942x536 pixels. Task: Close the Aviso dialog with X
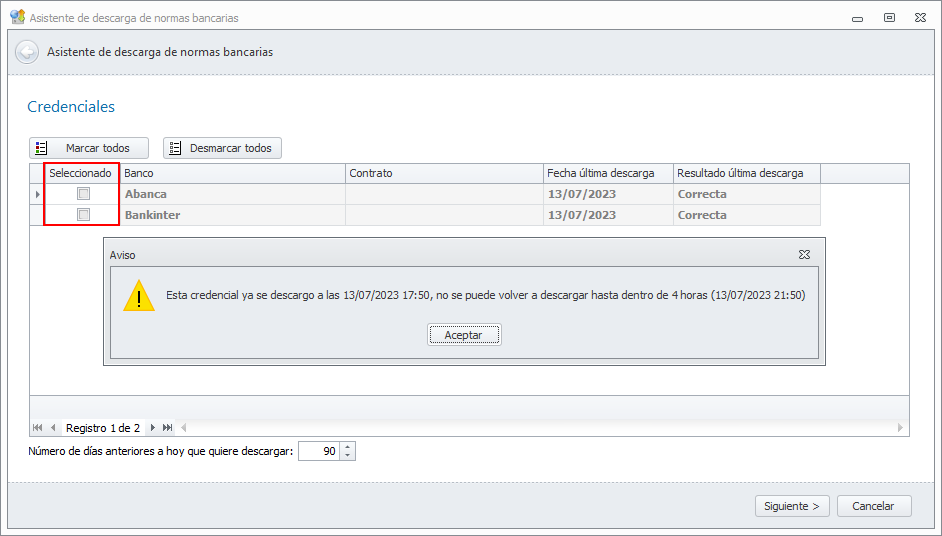pyautogui.click(x=804, y=255)
